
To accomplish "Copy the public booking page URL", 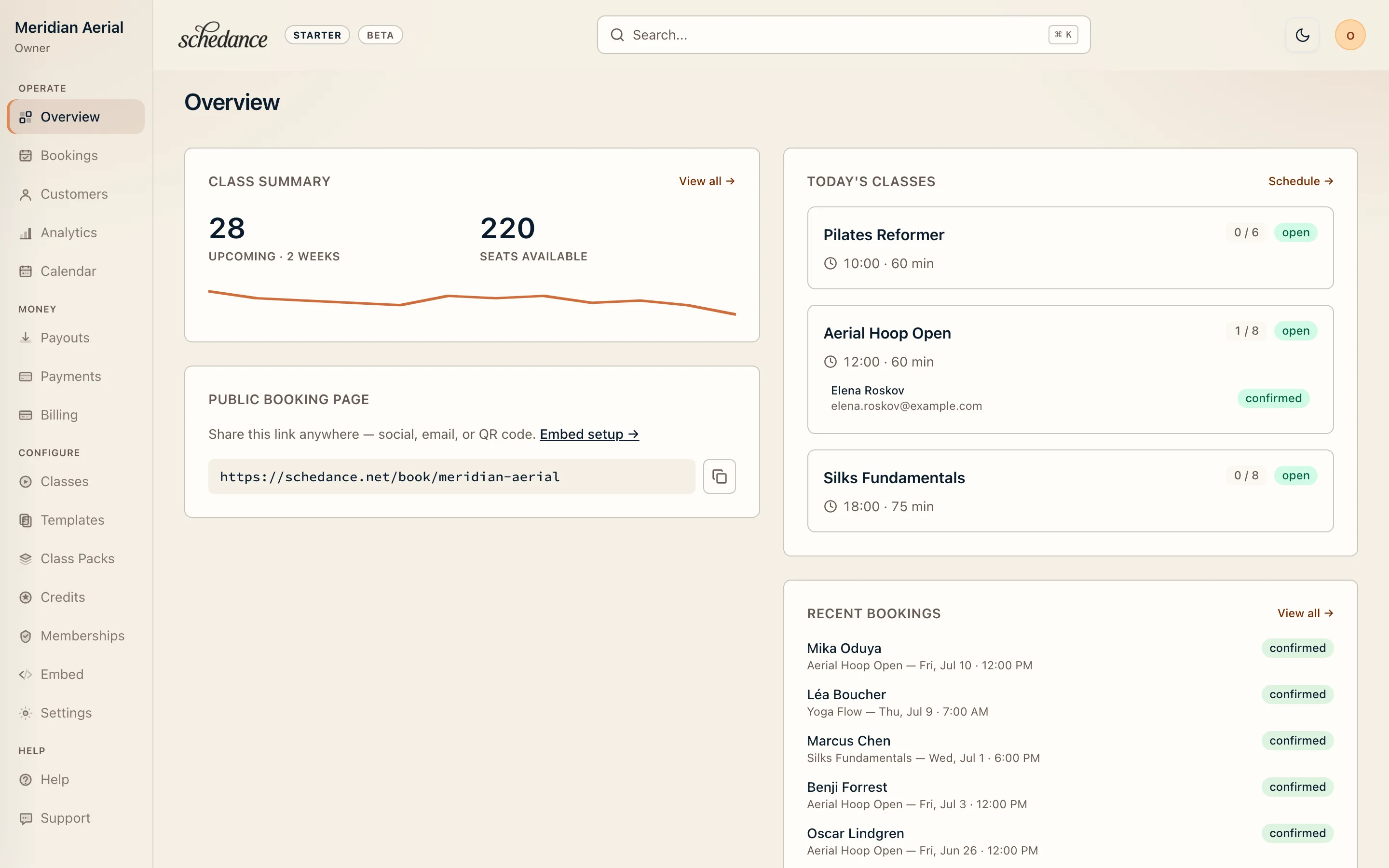I will pyautogui.click(x=719, y=476).
